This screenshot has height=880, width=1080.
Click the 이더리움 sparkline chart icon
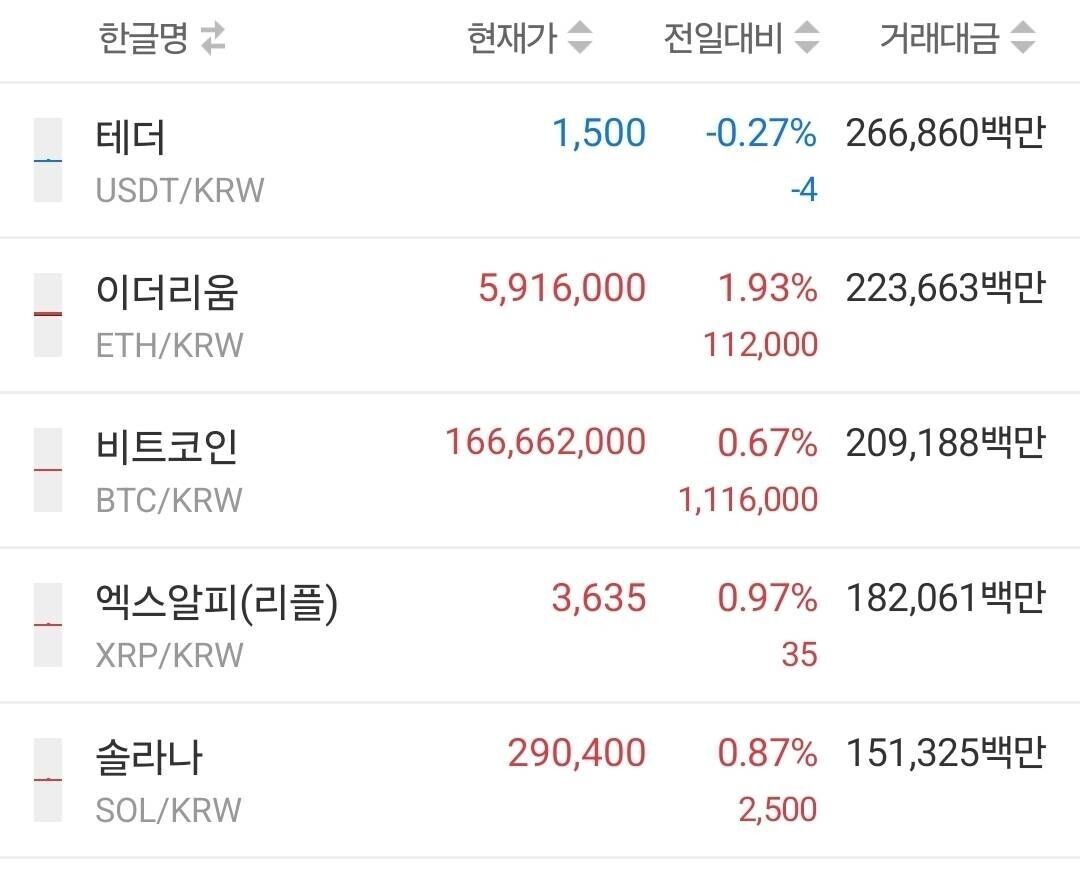point(47,314)
